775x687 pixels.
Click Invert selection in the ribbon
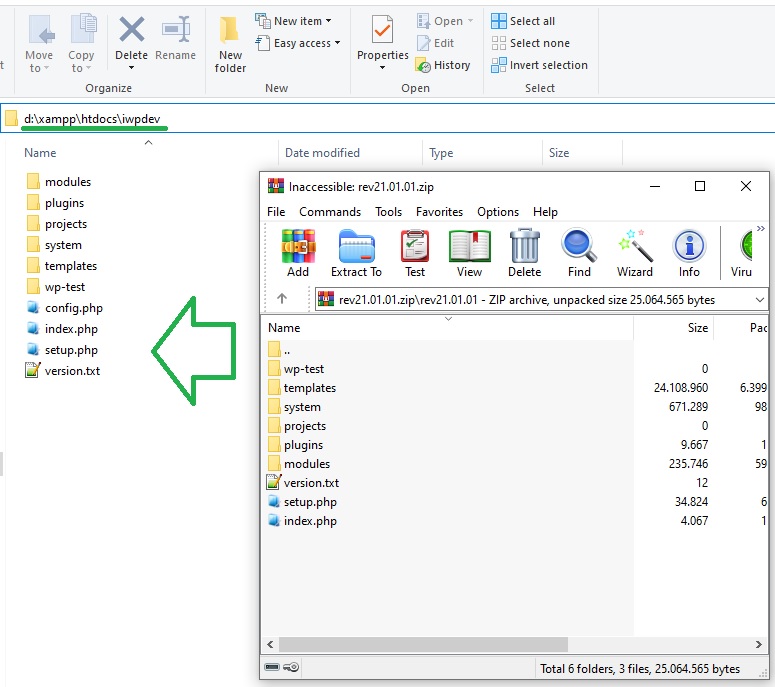click(x=538, y=65)
